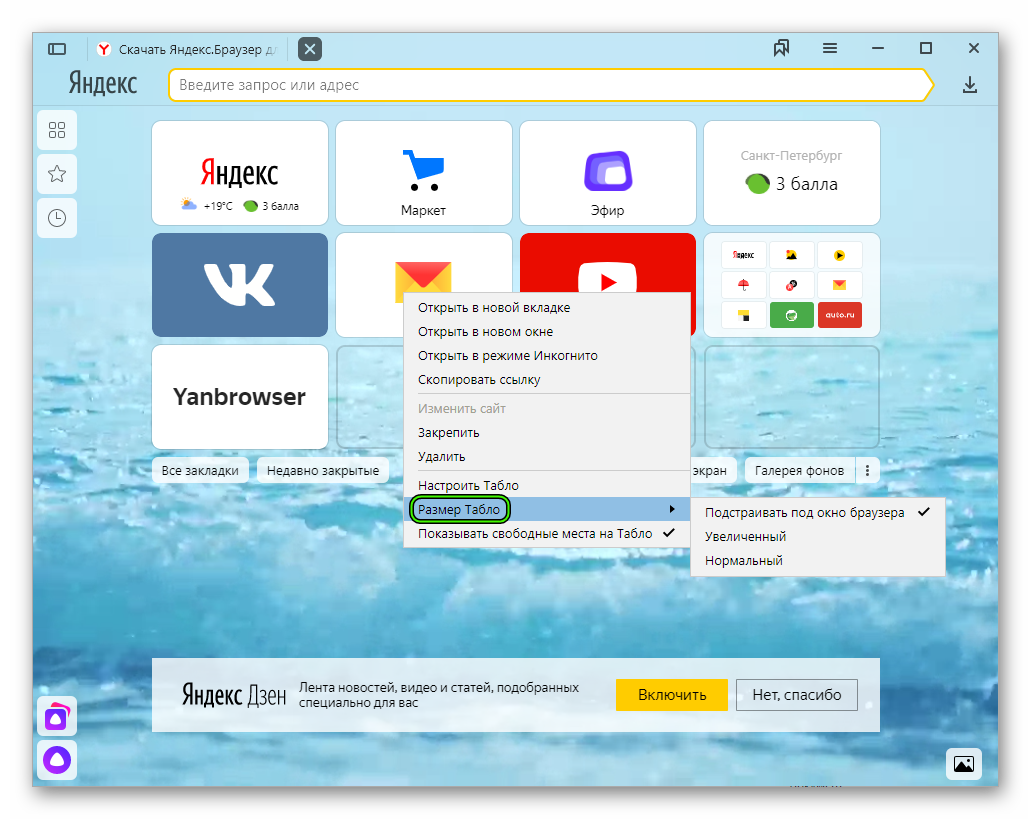Open the history clock sidebar icon

coord(57,218)
